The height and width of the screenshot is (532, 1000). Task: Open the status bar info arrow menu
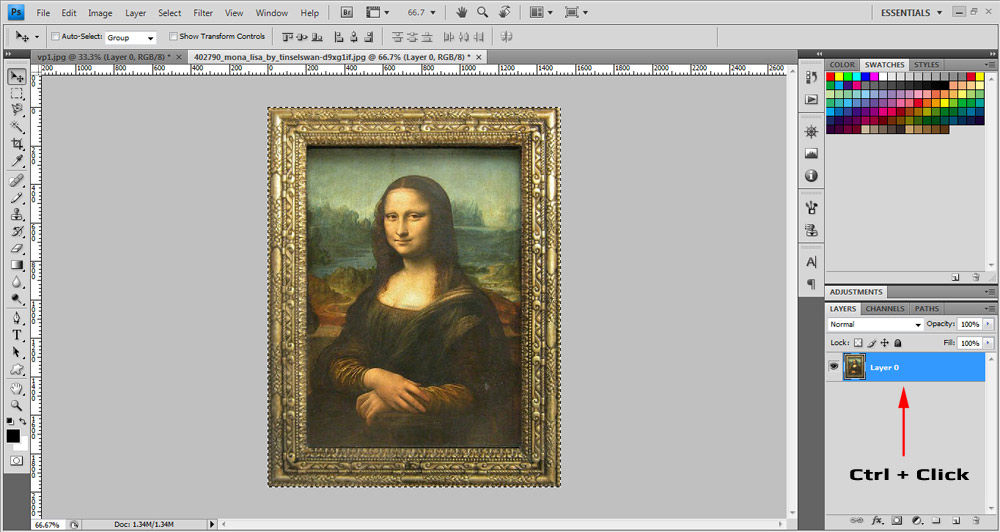pos(212,524)
